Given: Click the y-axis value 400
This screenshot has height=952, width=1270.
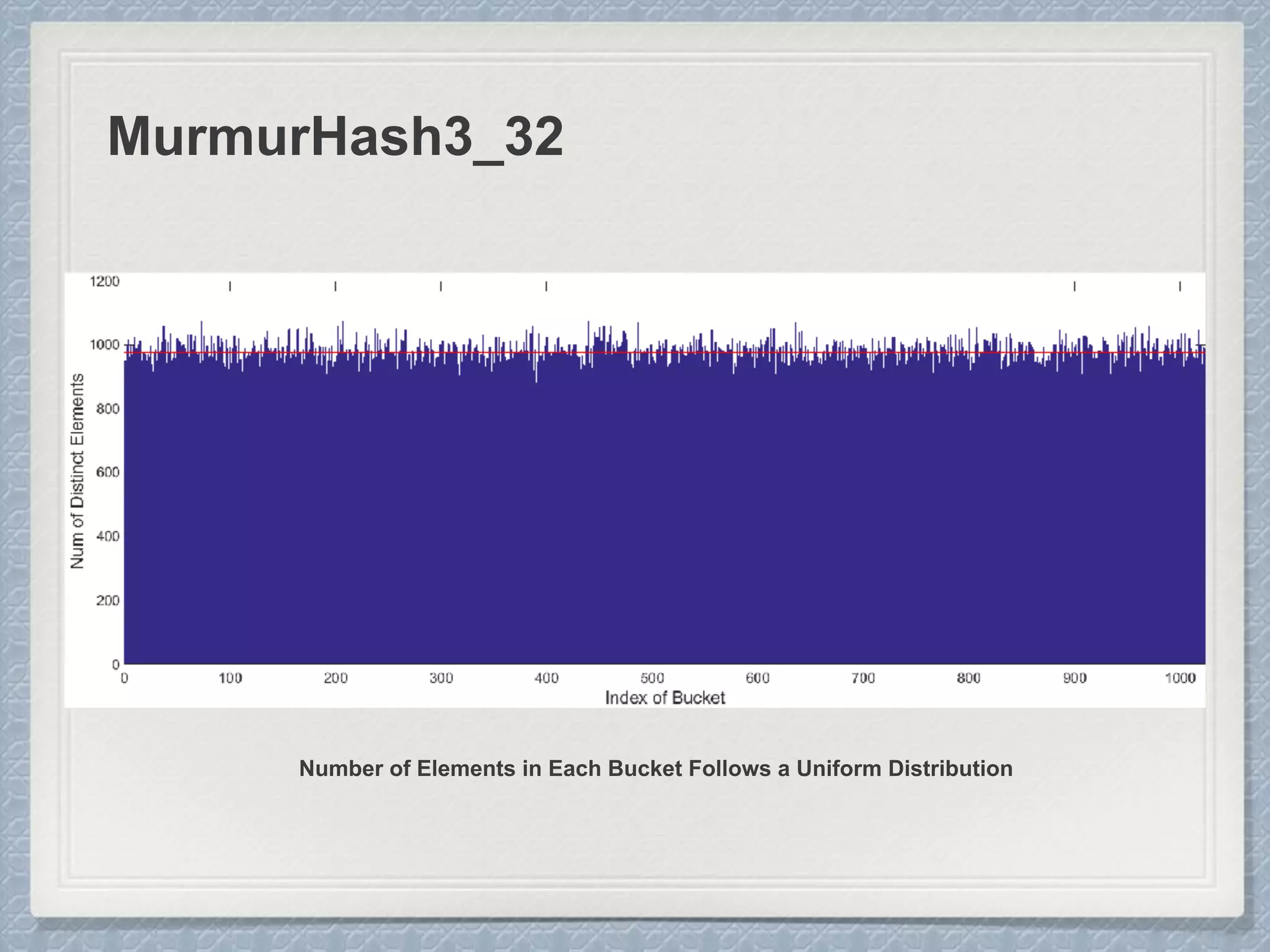Looking at the screenshot, I should pyautogui.click(x=107, y=536).
